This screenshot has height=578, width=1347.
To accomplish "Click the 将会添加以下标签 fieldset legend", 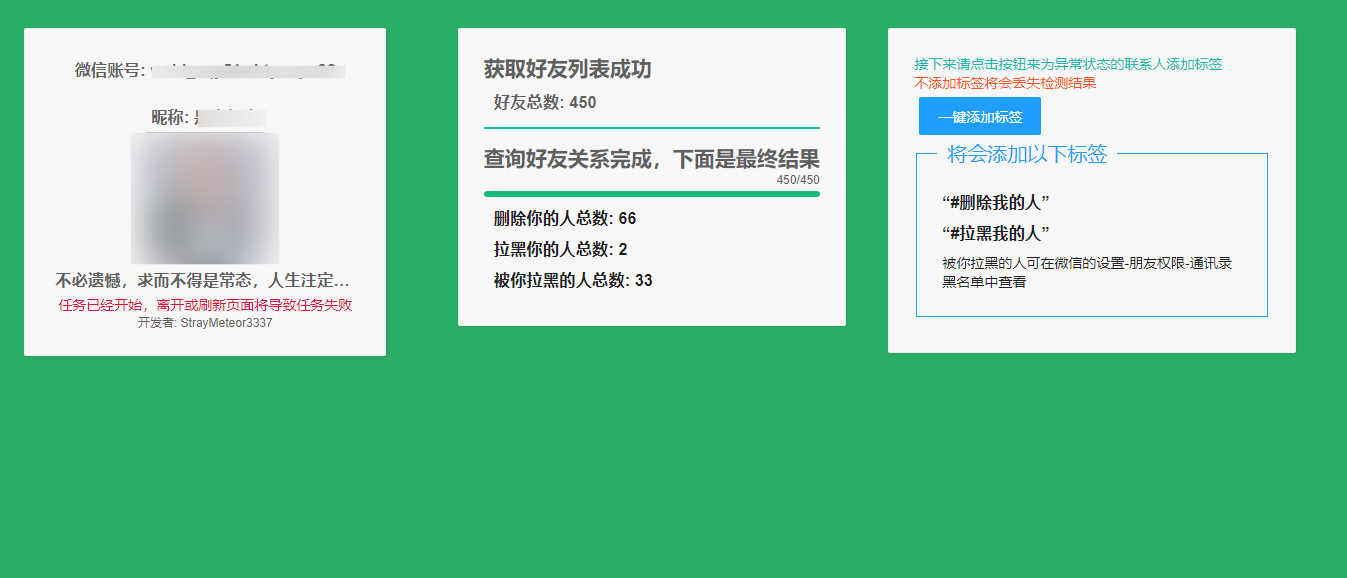I will (x=1027, y=155).
